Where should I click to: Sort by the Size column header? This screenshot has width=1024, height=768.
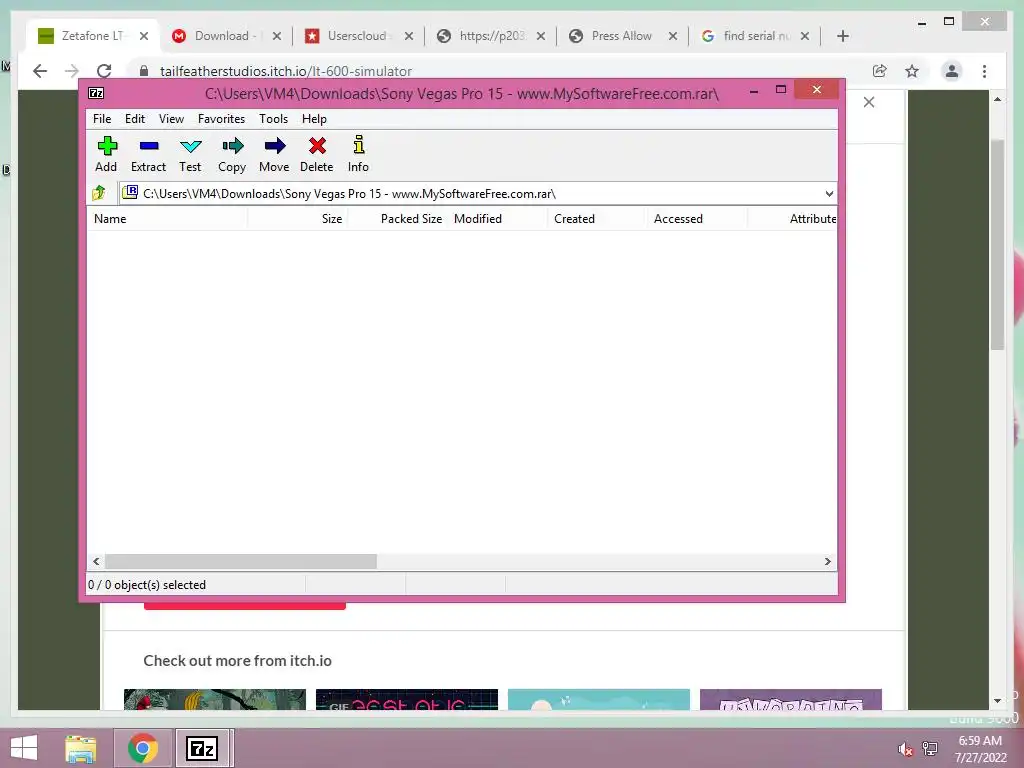click(x=298, y=219)
